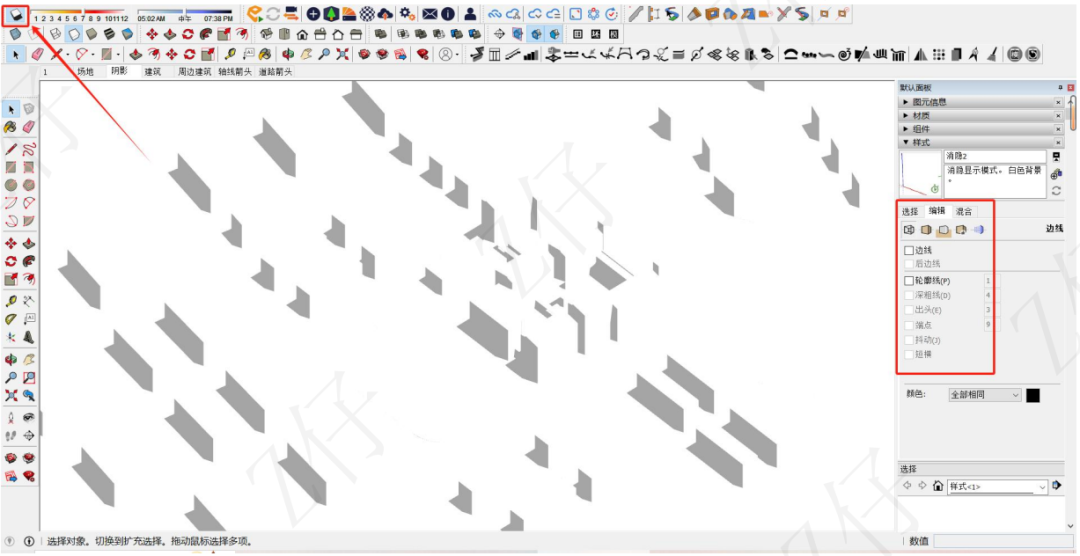This screenshot has width=1080, height=556.
Task: Switch to the 场地 scene tab
Action: point(85,72)
